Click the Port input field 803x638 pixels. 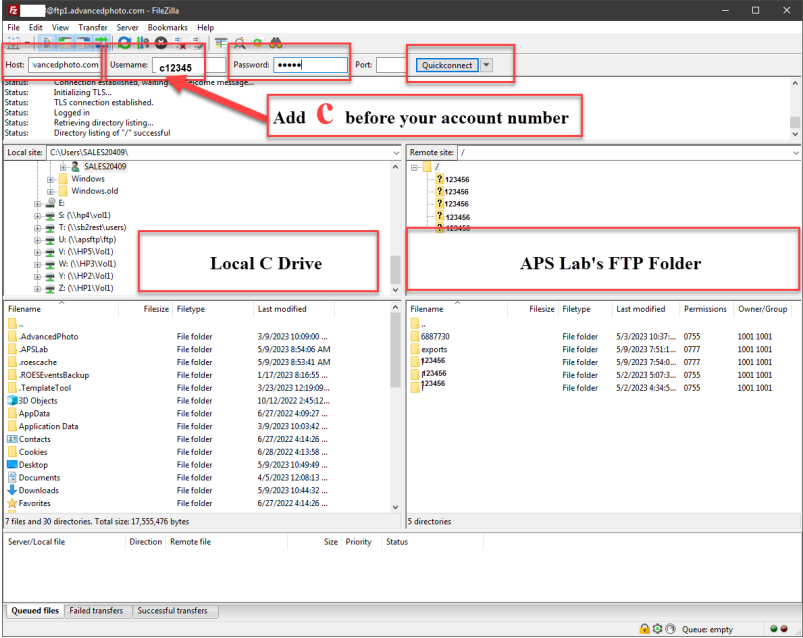tap(392, 65)
